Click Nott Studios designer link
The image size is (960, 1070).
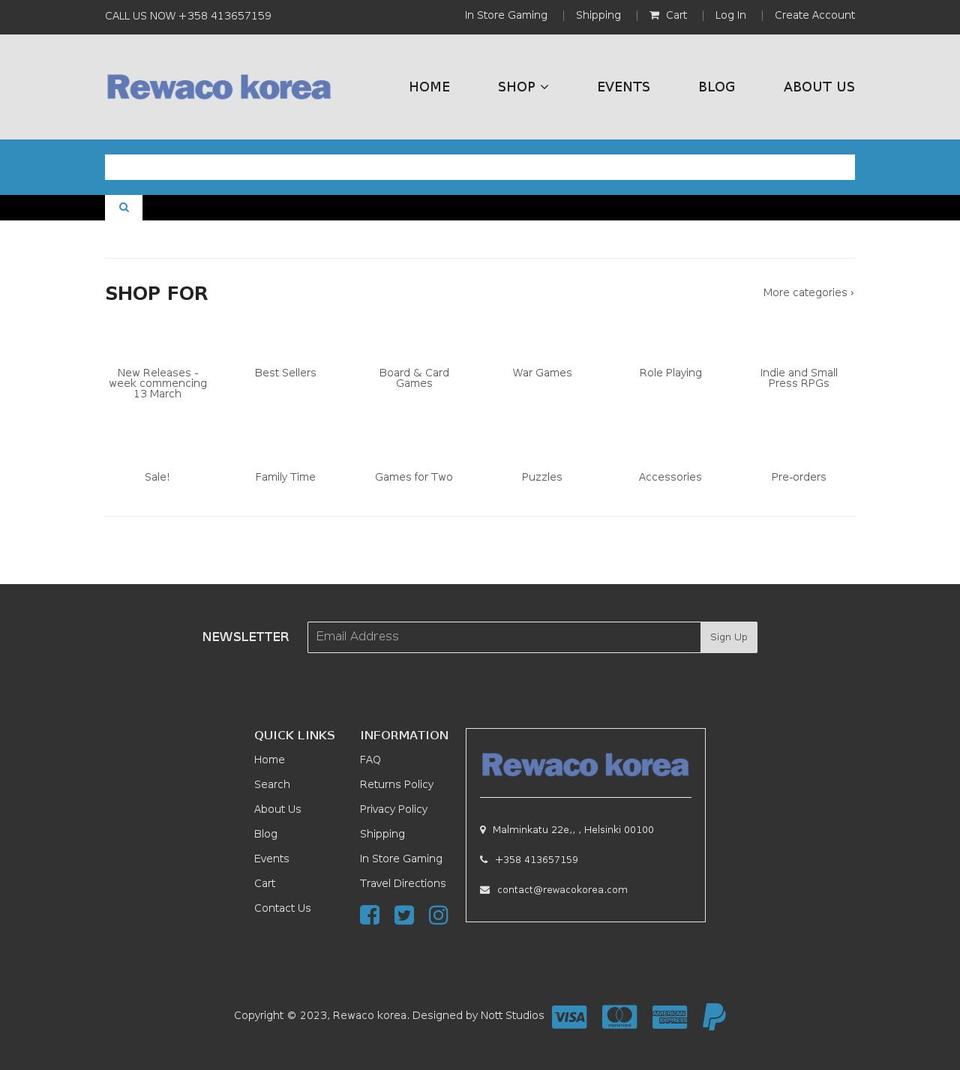pyautogui.click(x=512, y=1015)
